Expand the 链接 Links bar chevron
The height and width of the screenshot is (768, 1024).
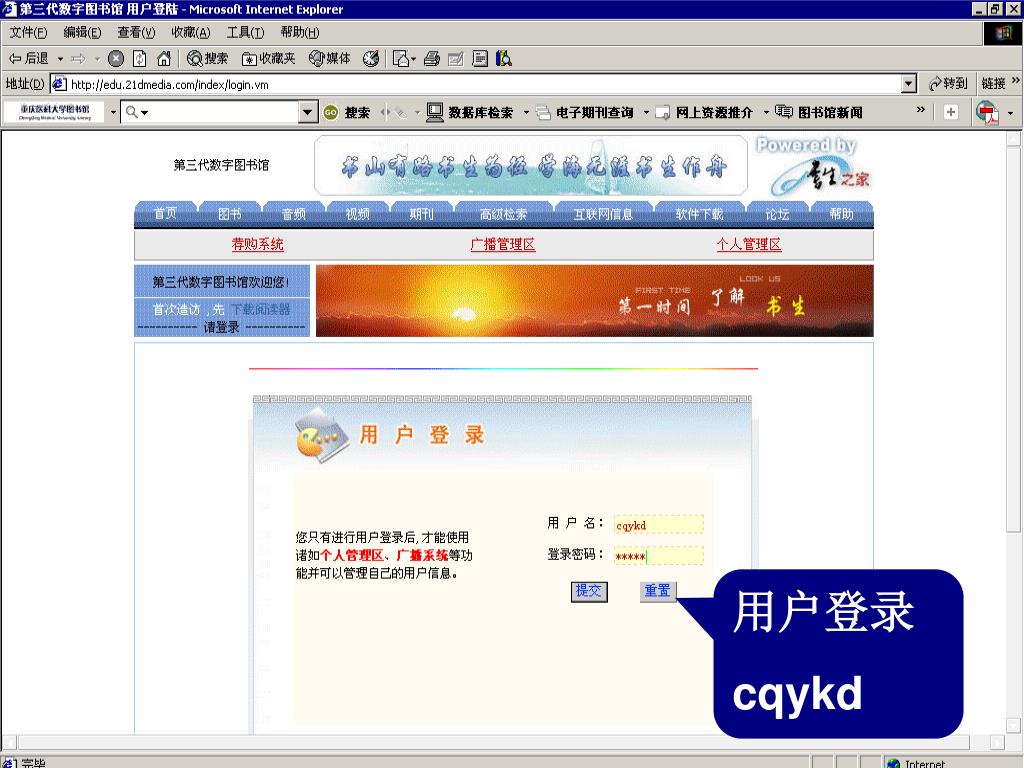(x=1016, y=80)
